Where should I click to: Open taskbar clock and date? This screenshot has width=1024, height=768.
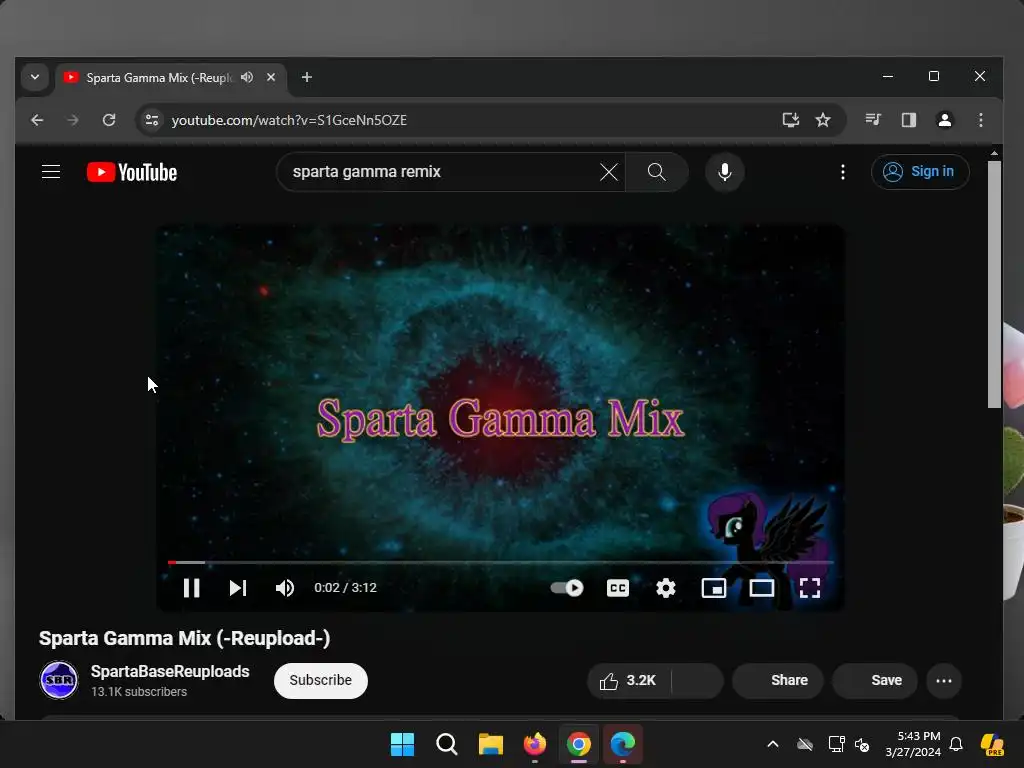(x=912, y=744)
